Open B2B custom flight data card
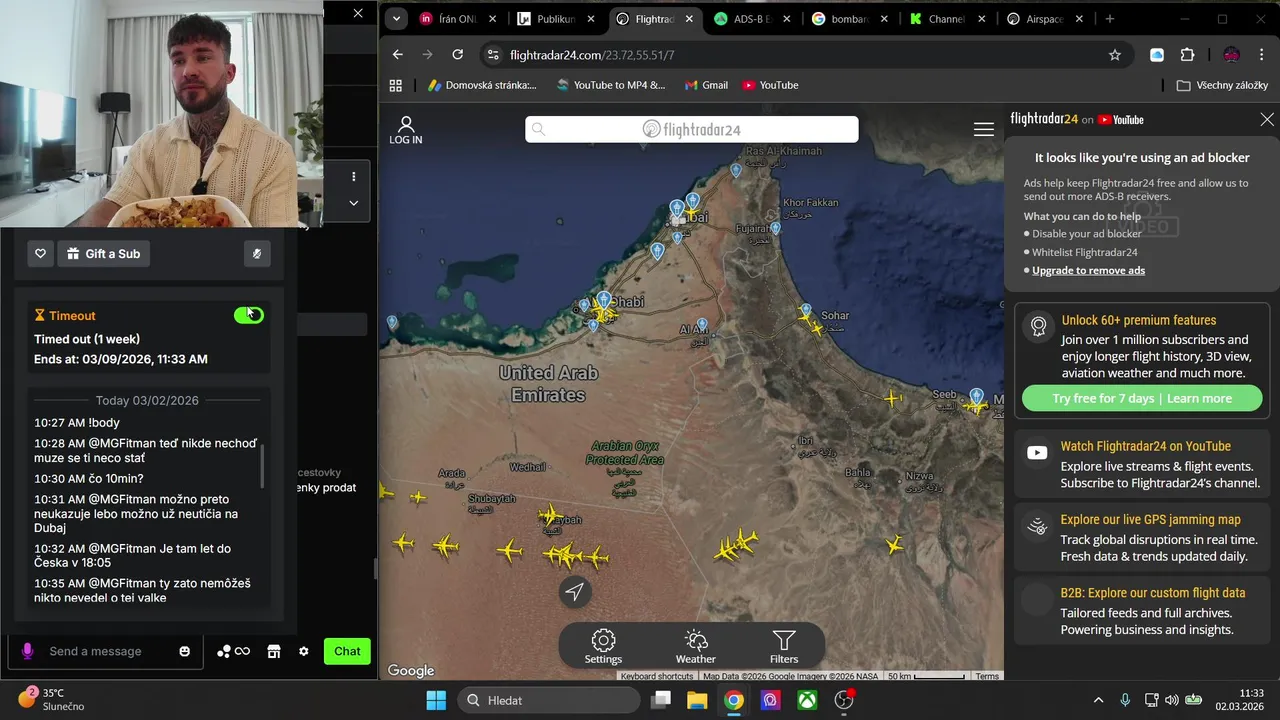The width and height of the screenshot is (1280, 720). click(x=1142, y=610)
